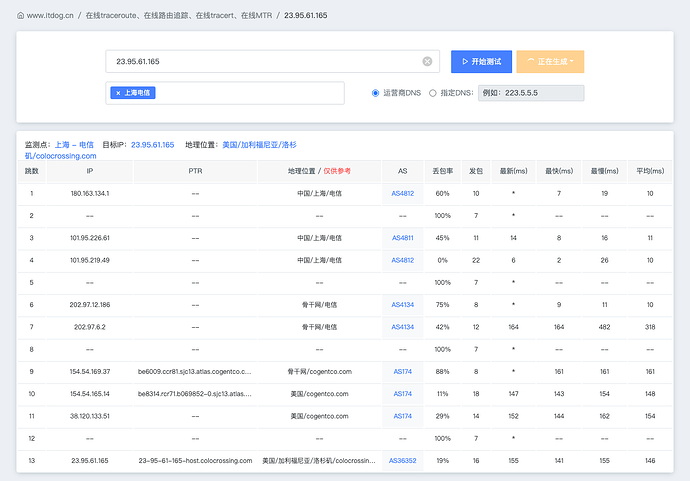
Task: Click the PTR column header
Action: click(x=195, y=171)
